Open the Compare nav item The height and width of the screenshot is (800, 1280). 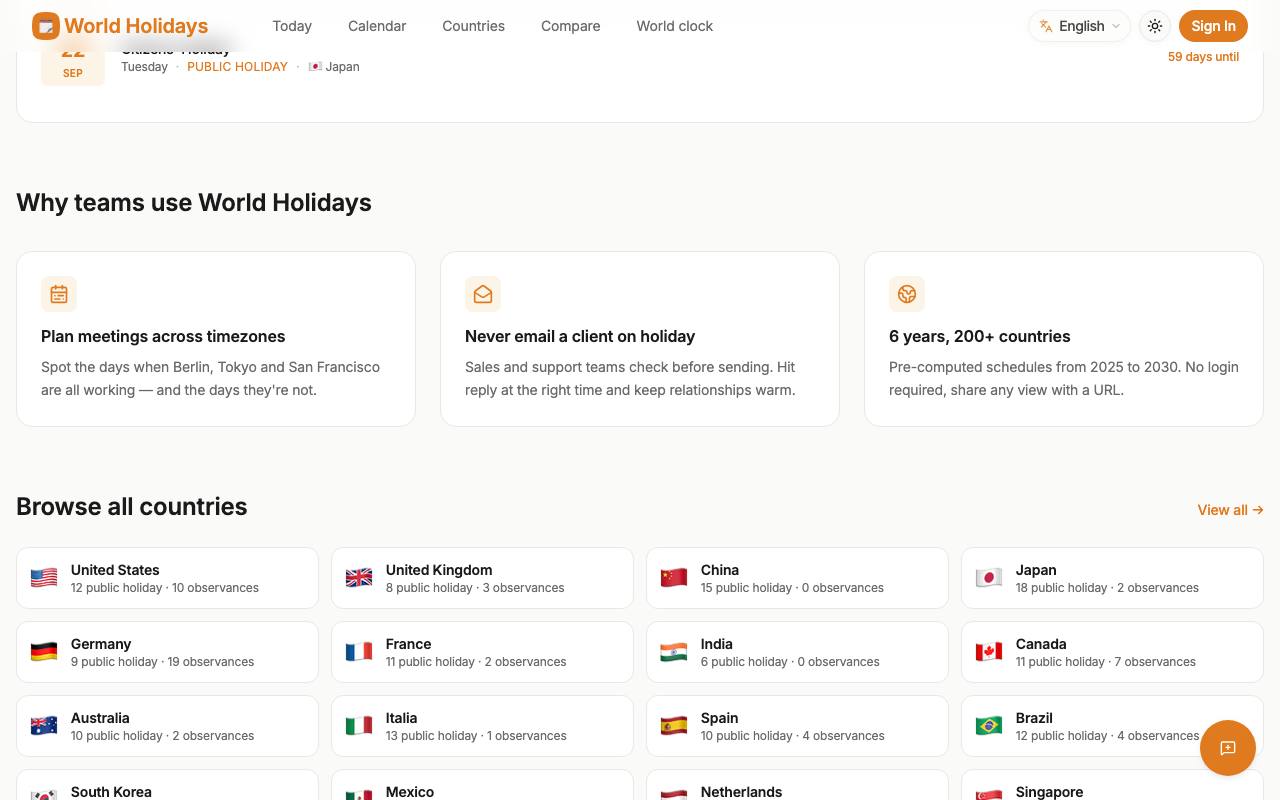pyautogui.click(x=570, y=26)
